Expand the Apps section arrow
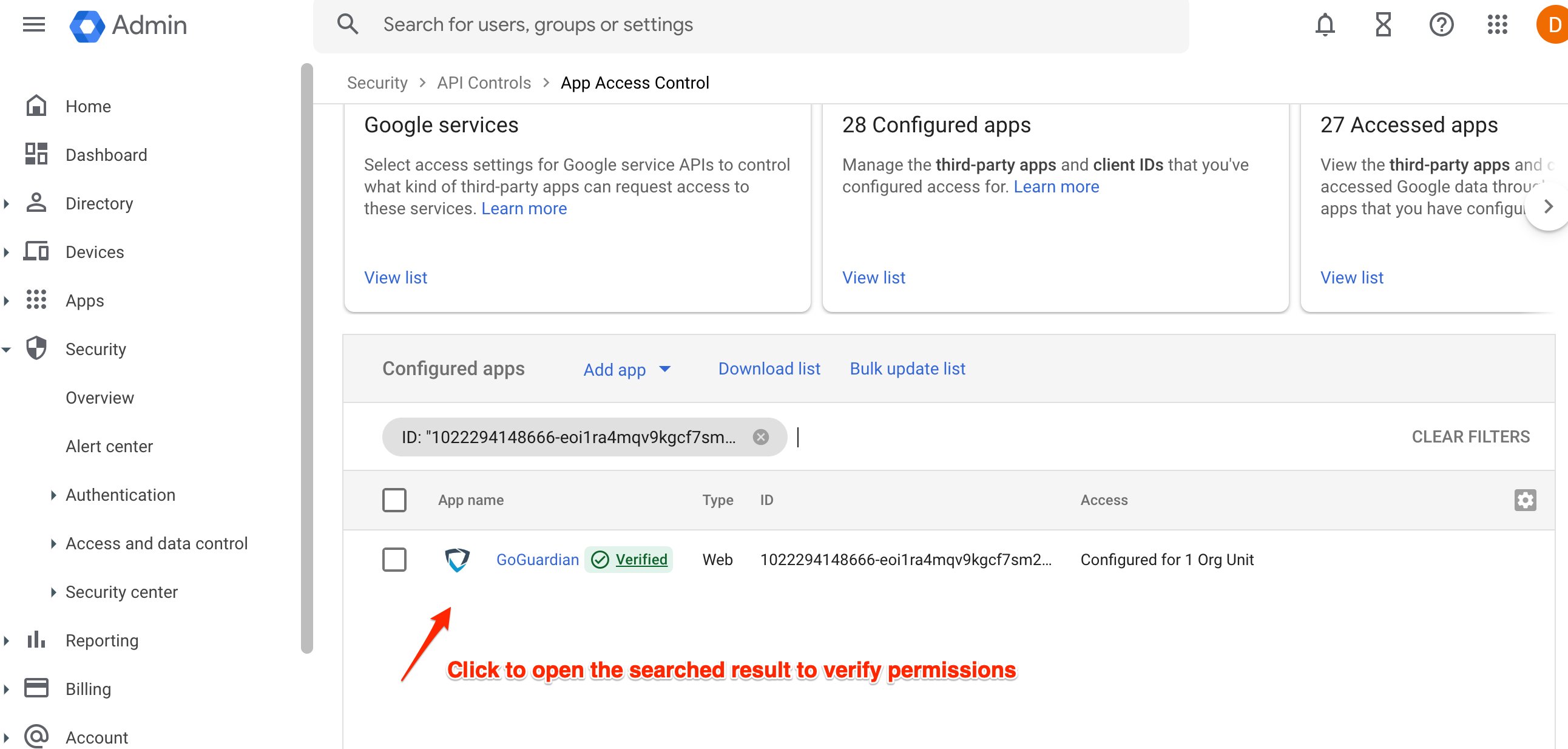 [7, 301]
